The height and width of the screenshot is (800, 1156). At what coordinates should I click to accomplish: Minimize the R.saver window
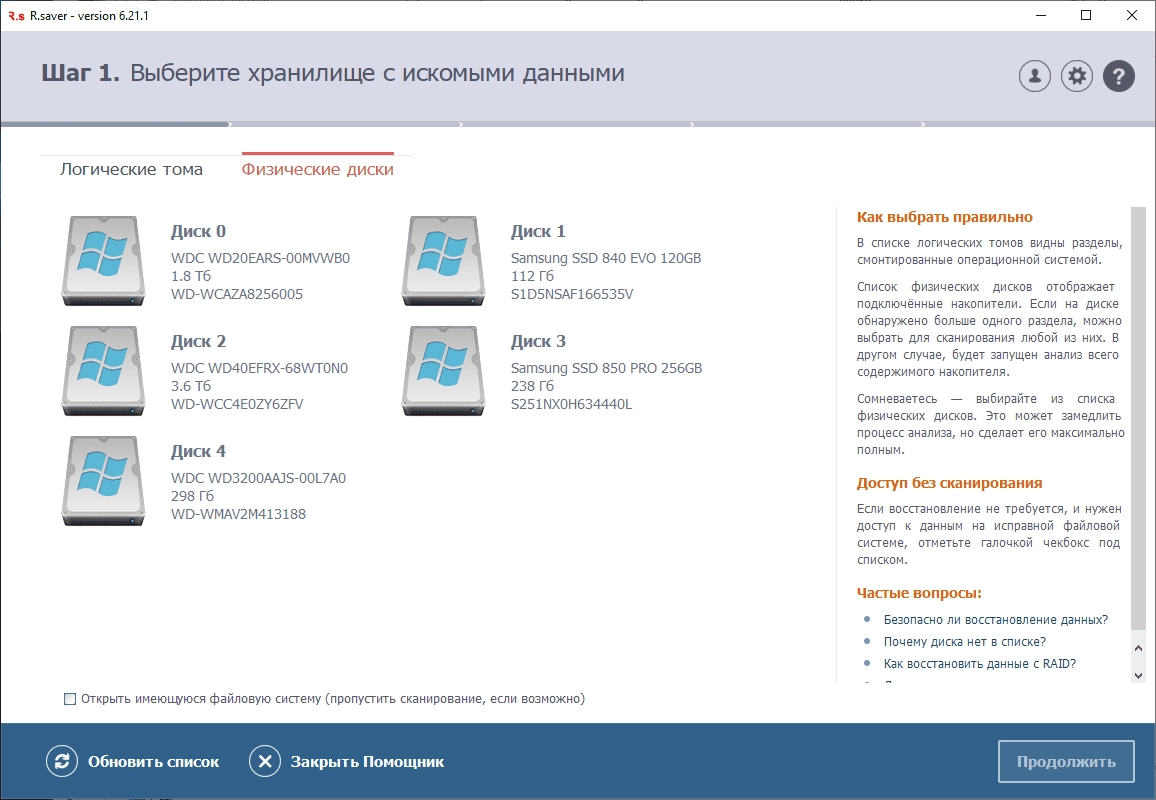point(1041,15)
